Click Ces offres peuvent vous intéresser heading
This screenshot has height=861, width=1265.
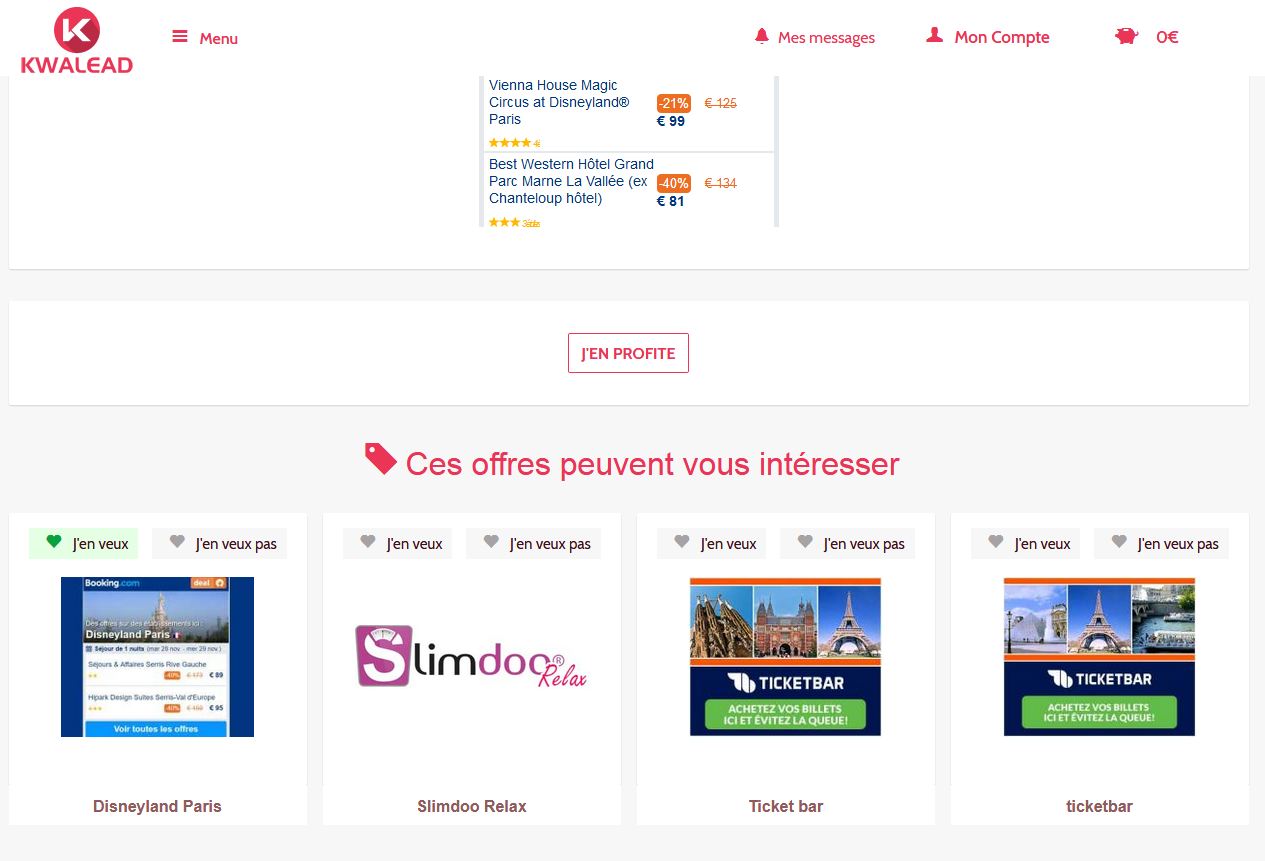pyautogui.click(x=652, y=464)
